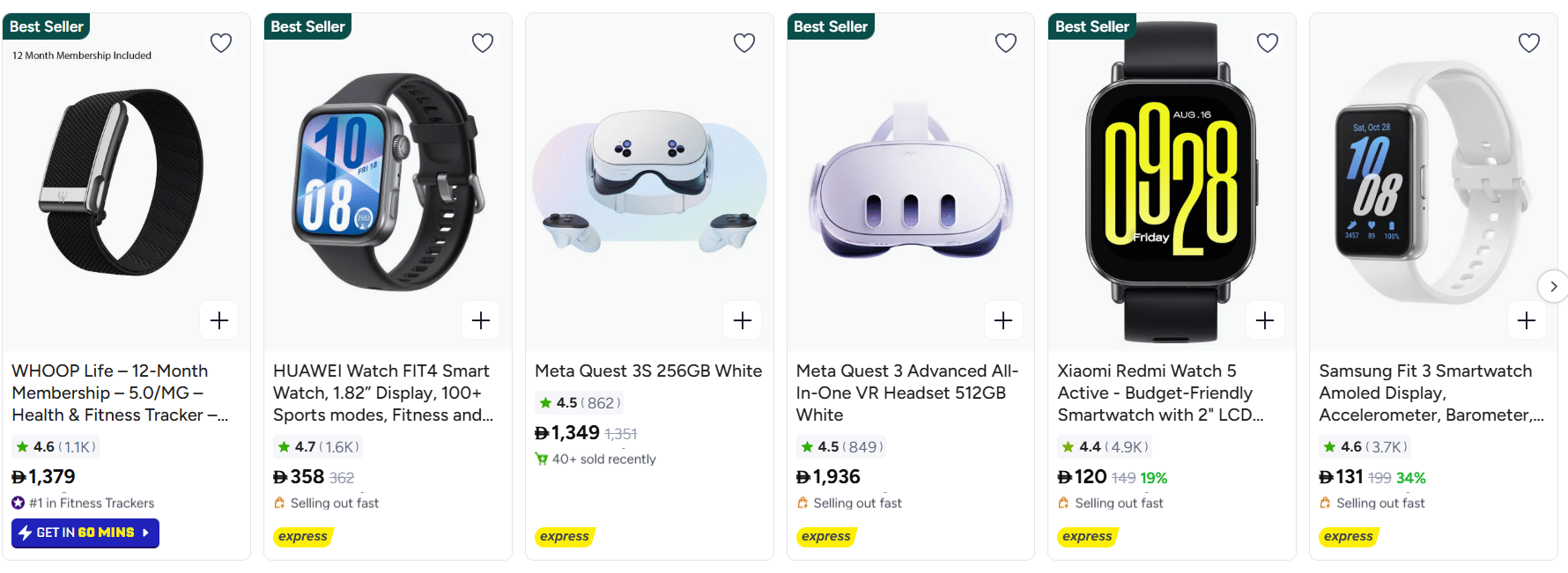Viewport: 1568px width, 573px height.
Task: Show next products with carousel arrow
Action: click(1553, 286)
